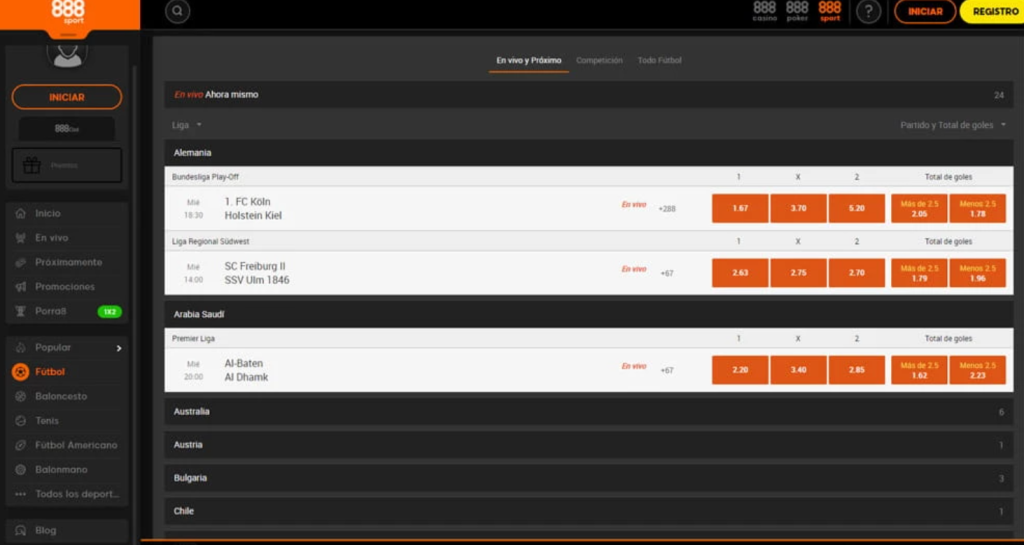Click the Porra8 trophy icon
The width and height of the screenshot is (1024, 545).
tap(20, 311)
